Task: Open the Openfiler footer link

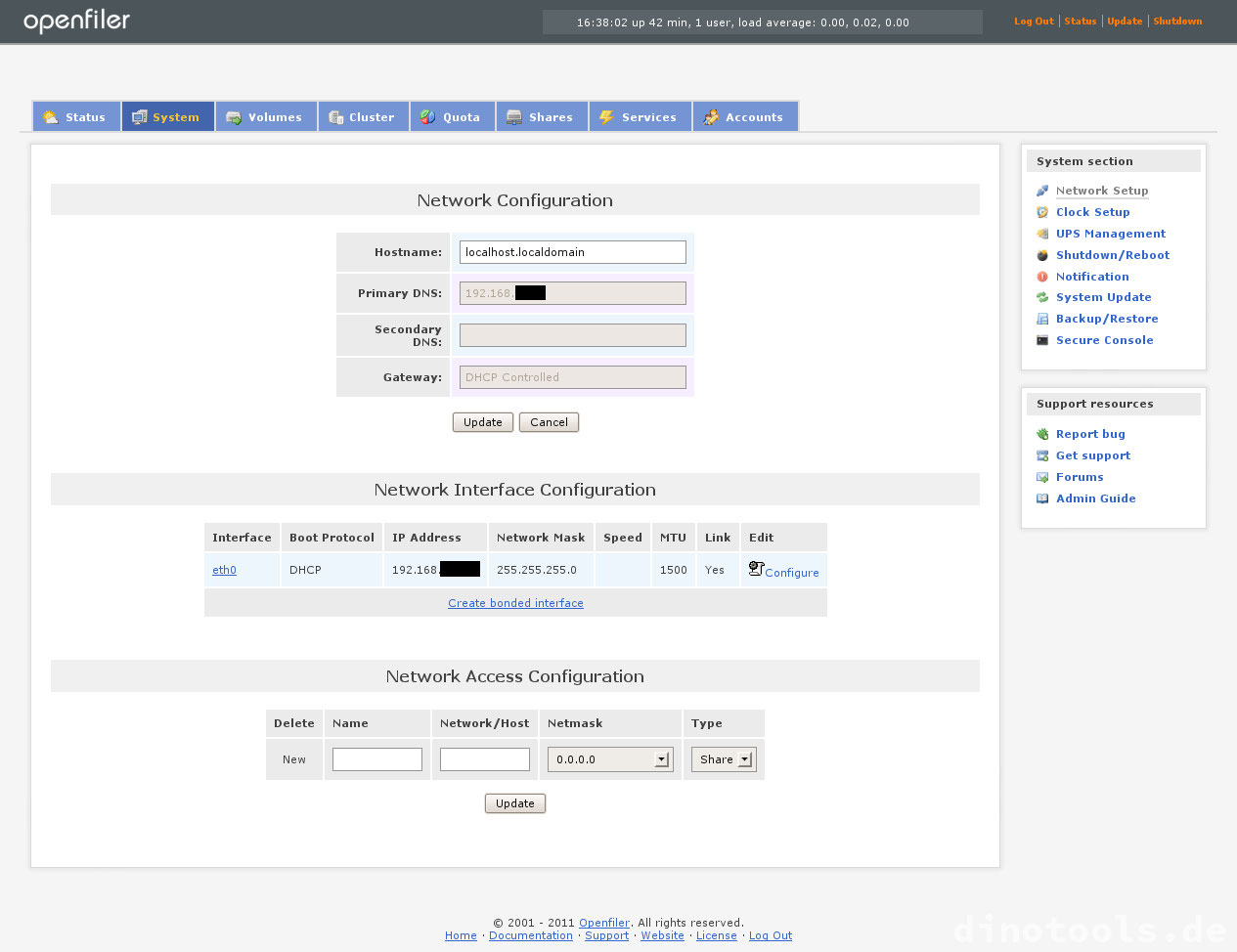Action: (604, 923)
